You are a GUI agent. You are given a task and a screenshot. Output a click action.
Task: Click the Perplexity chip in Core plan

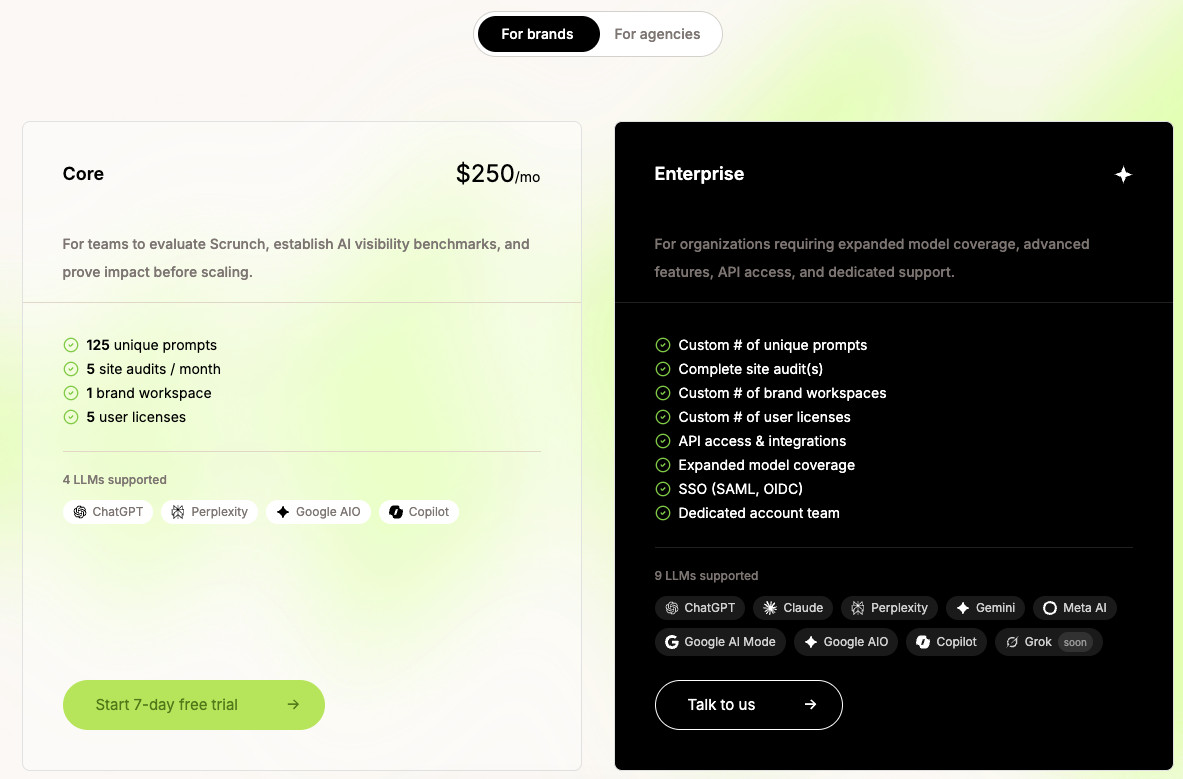point(209,512)
